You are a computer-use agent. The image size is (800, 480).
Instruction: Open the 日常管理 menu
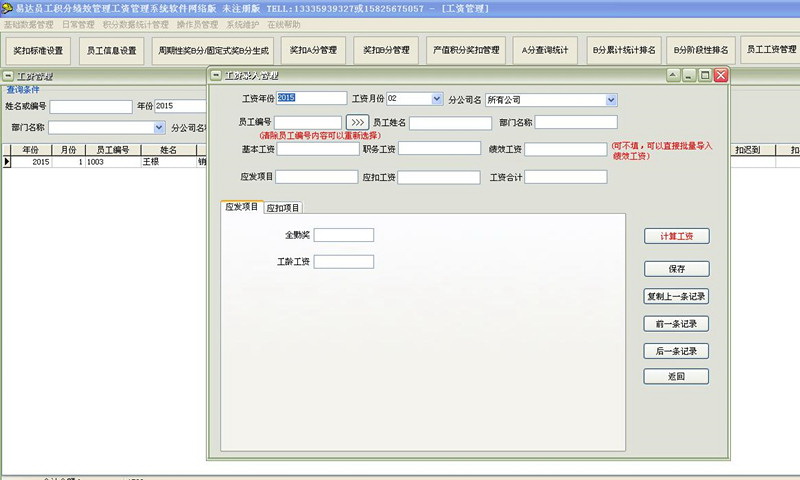(78, 24)
